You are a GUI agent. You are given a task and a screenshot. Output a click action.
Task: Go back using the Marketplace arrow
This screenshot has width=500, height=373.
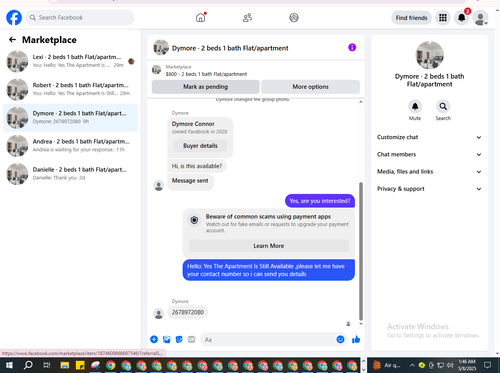[12, 40]
